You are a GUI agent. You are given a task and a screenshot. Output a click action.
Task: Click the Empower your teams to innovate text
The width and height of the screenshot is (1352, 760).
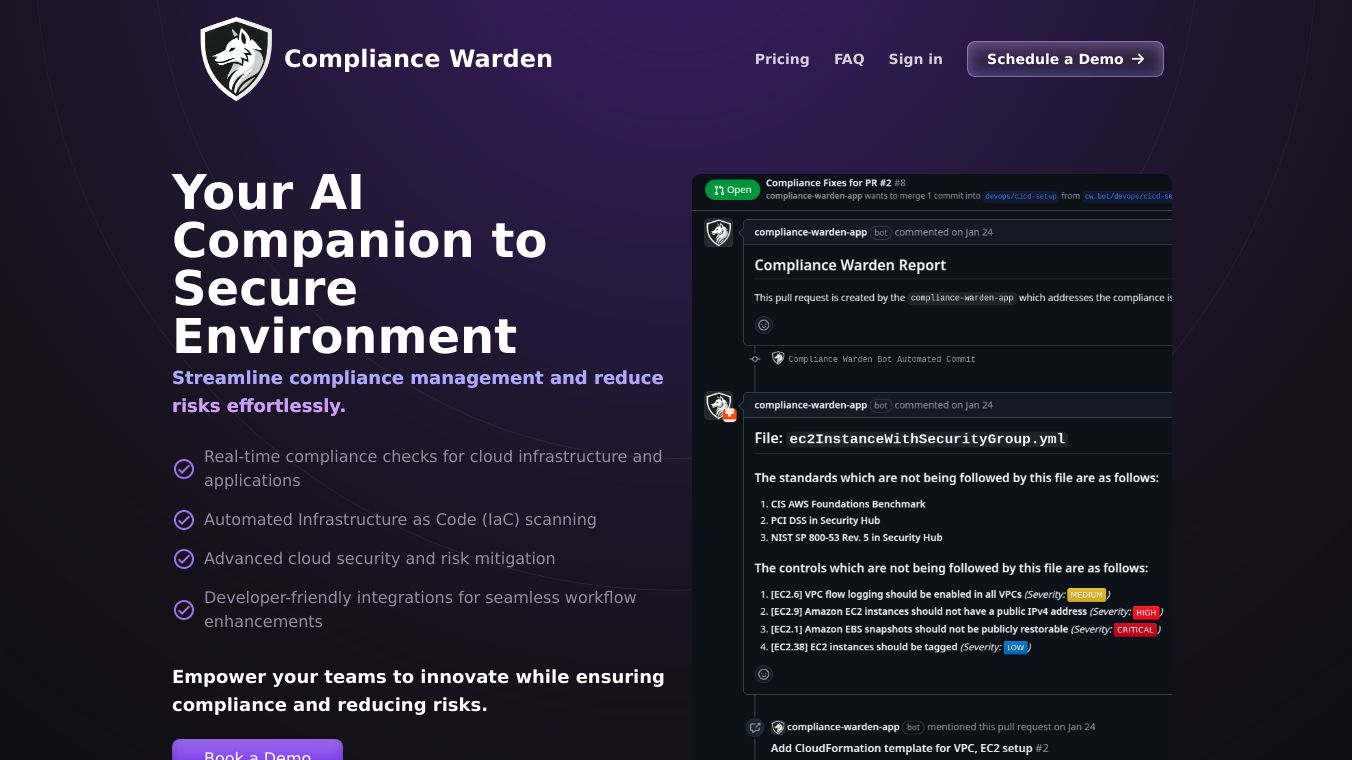[418, 691]
